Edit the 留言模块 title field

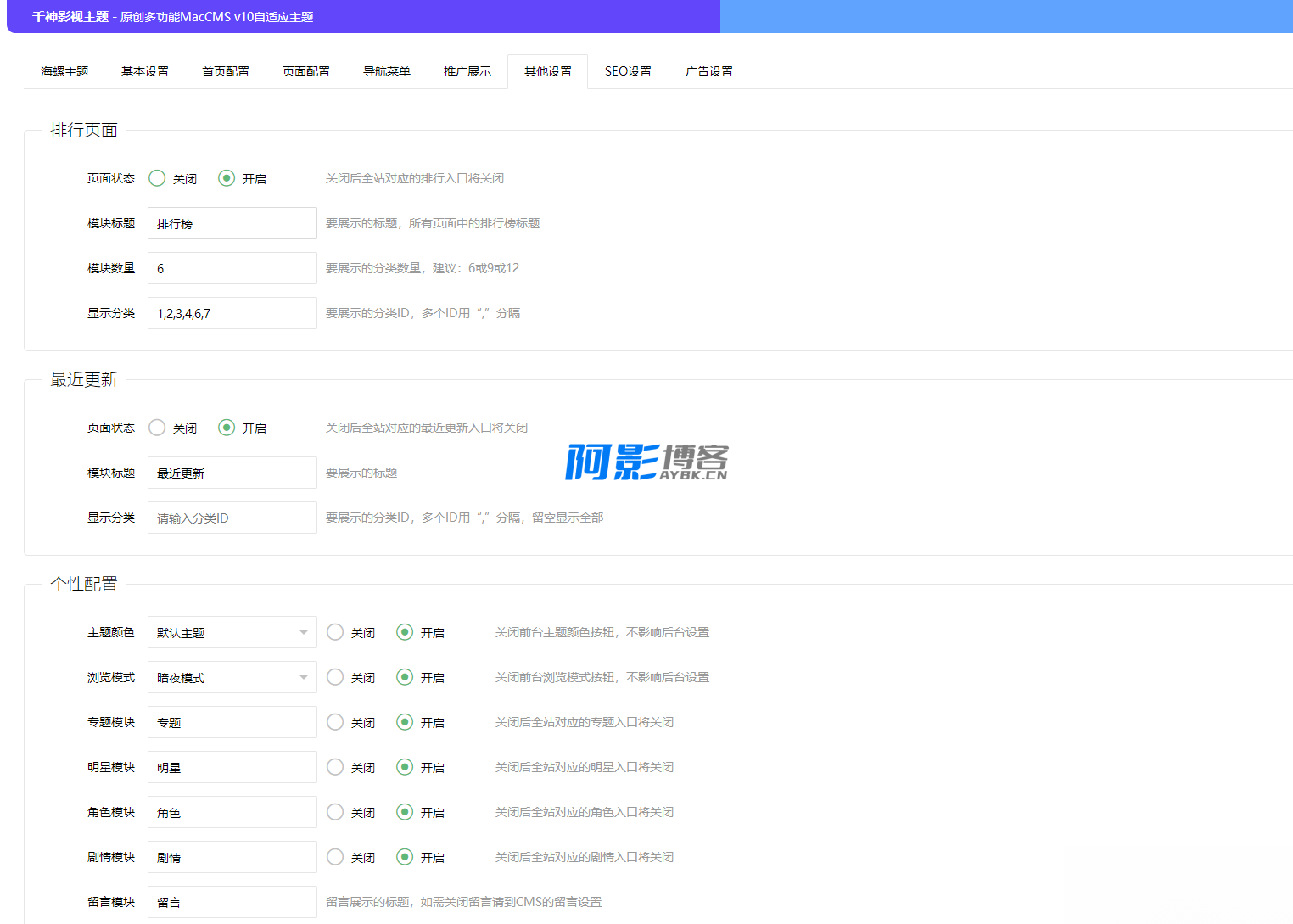click(x=232, y=902)
